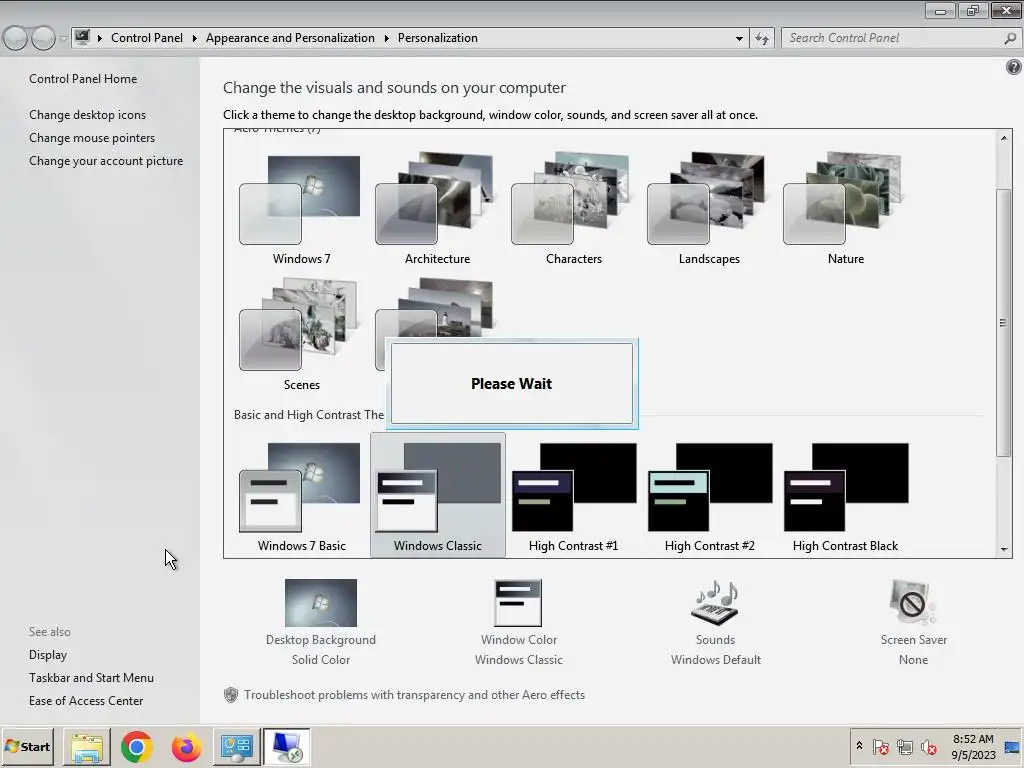Open the Start menu

tap(27, 746)
